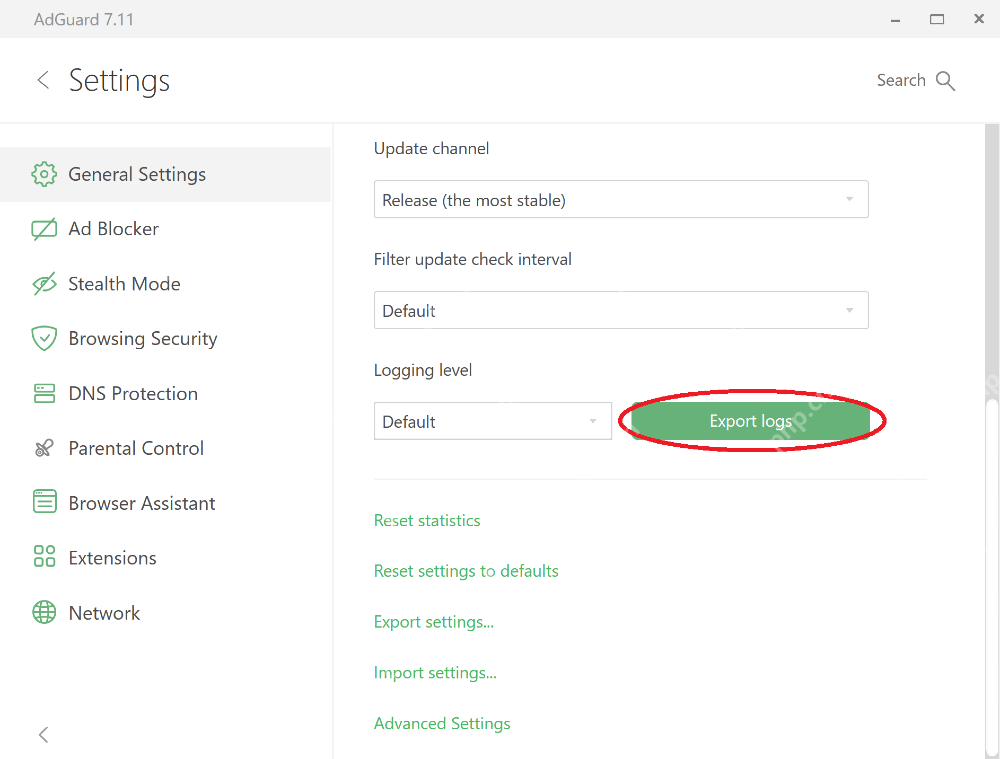Click the Stealth Mode crossed-eye icon
This screenshot has width=1000, height=759.
point(44,284)
